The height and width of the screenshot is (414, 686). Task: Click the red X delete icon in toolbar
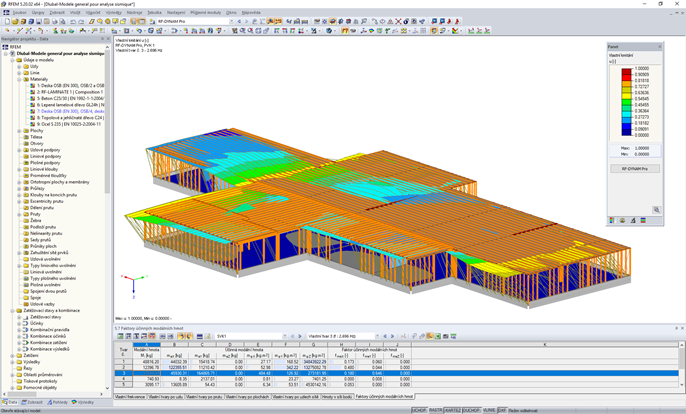tap(398, 21)
